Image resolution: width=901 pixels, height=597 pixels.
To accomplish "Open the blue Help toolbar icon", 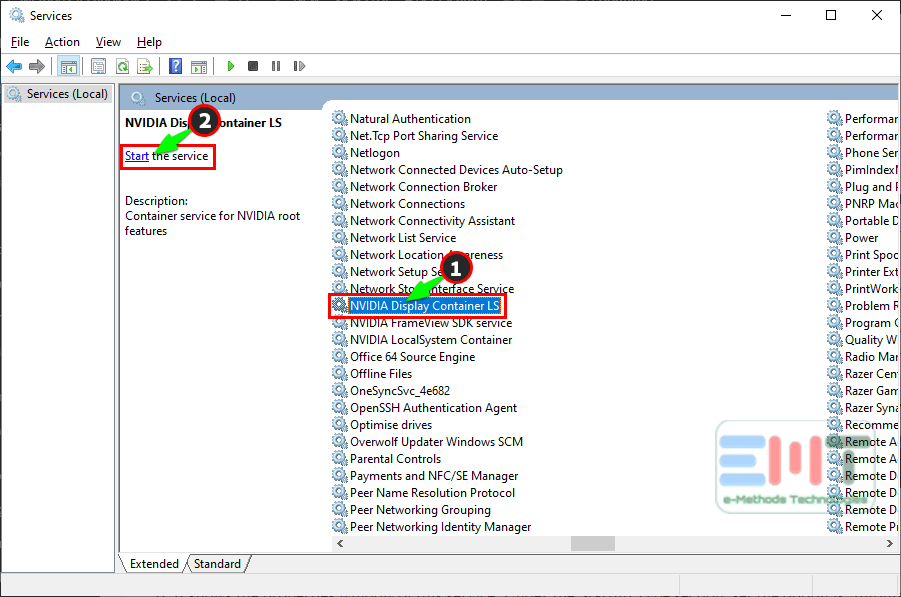I will pyautogui.click(x=175, y=66).
